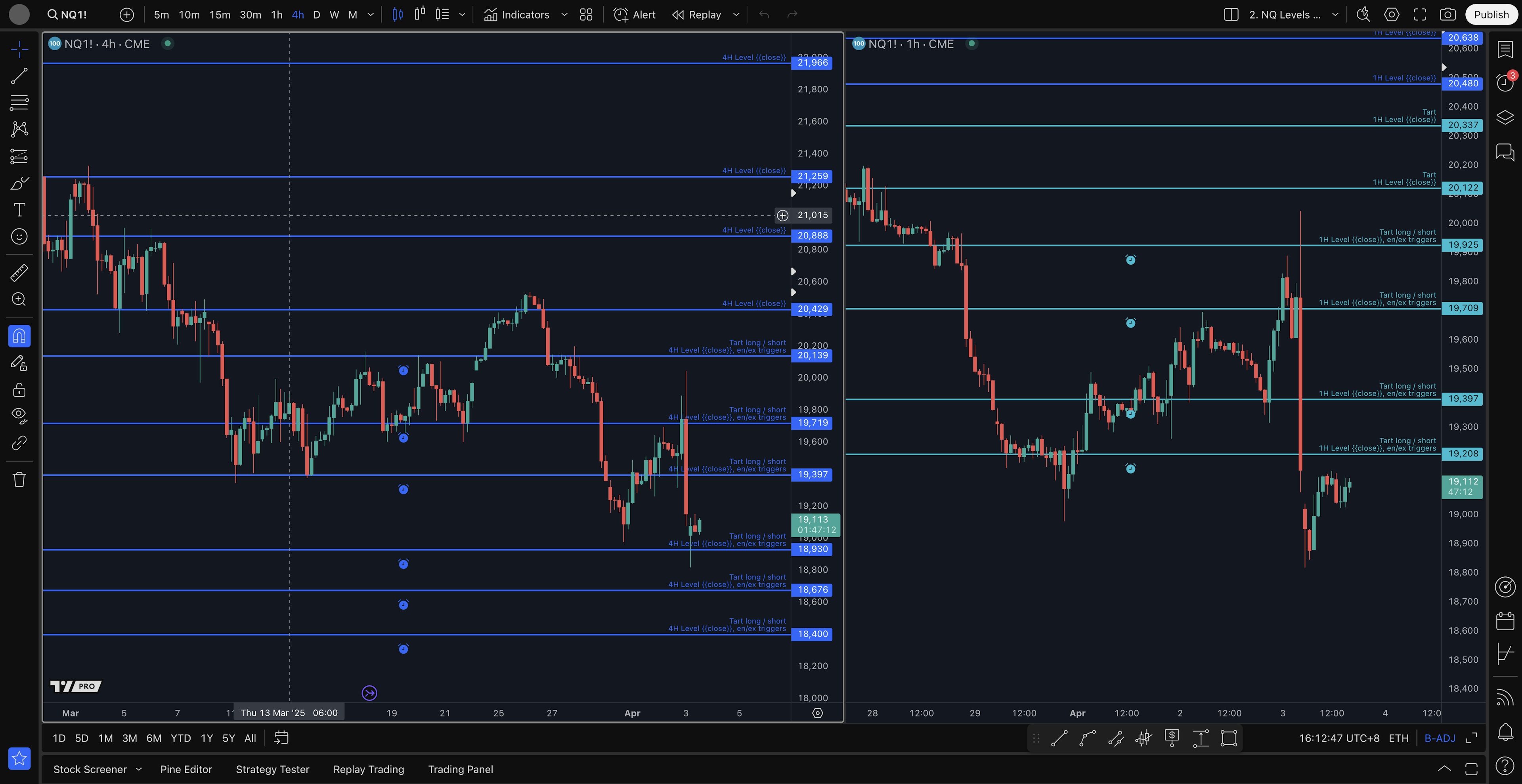Select the ruler measure tool

(x=19, y=273)
